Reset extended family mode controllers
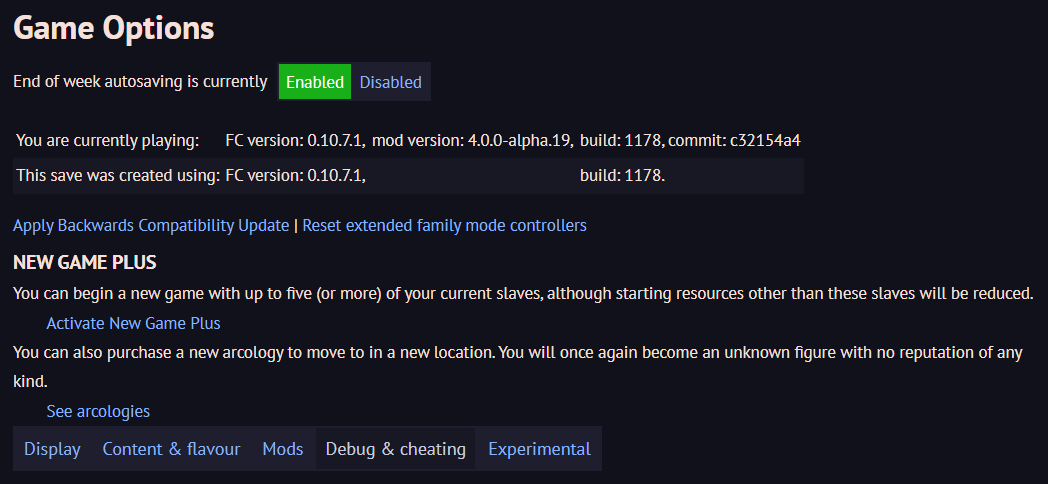The image size is (1048, 484). tap(444, 225)
